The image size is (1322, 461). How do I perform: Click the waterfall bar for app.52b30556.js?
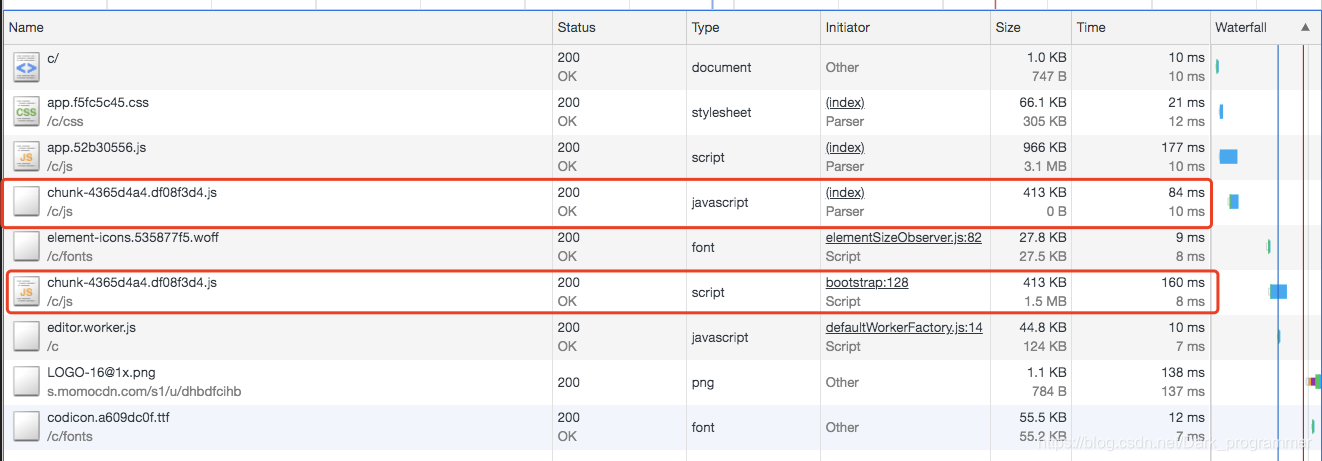pyautogui.click(x=1228, y=157)
